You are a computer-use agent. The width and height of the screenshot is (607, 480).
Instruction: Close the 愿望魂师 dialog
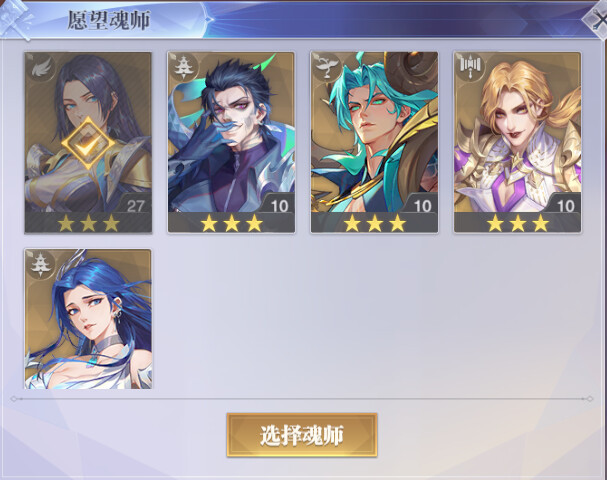(x=597, y=19)
